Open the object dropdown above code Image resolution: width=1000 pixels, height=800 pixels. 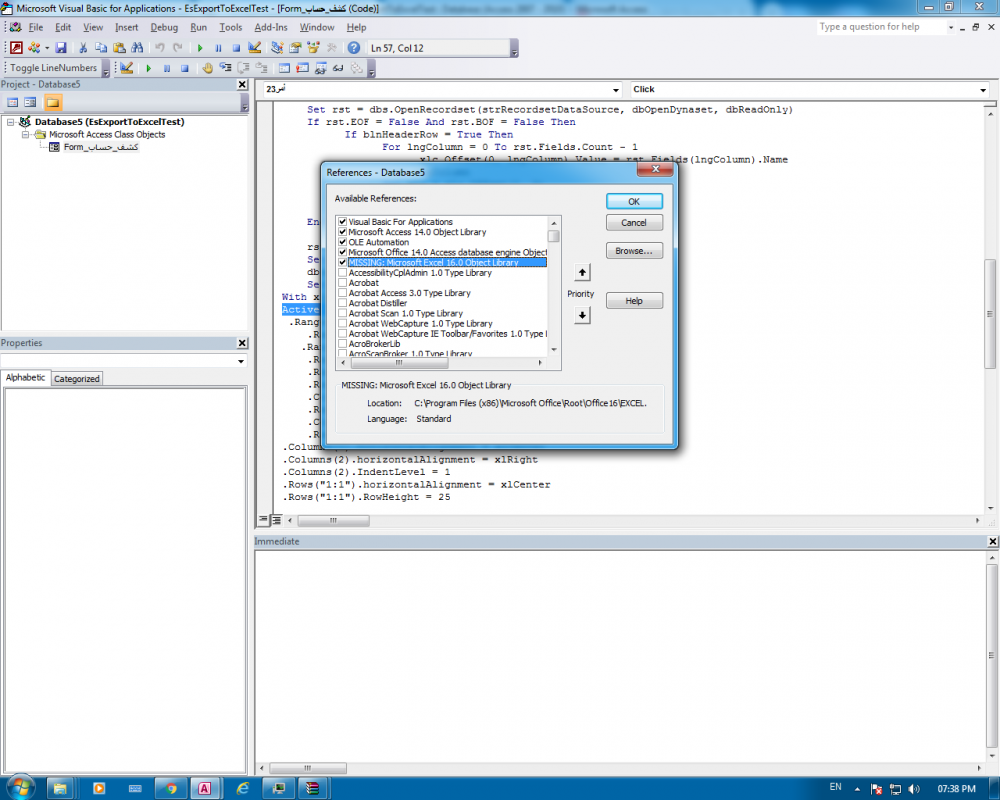pos(615,90)
